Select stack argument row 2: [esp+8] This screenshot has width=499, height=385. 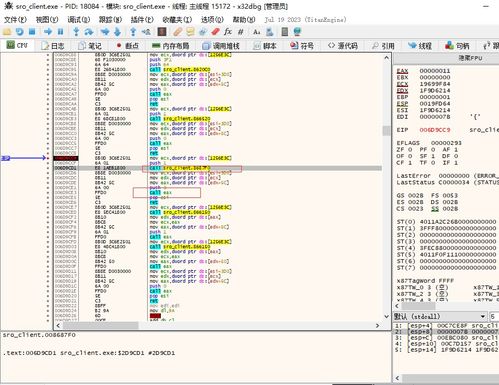coord(447,332)
